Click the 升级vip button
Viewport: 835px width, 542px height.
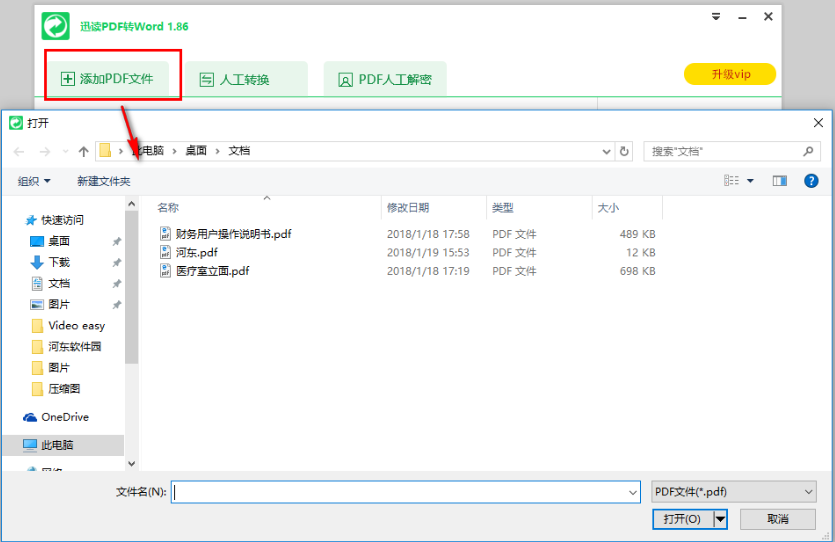click(730, 74)
